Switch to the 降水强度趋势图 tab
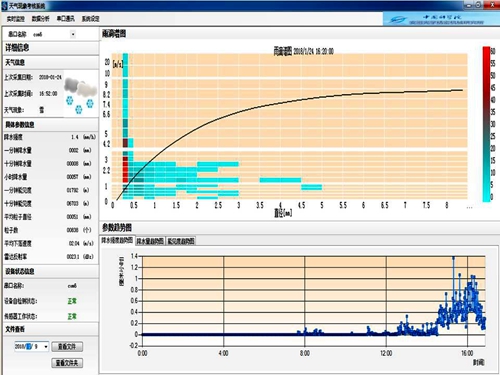 (117, 240)
